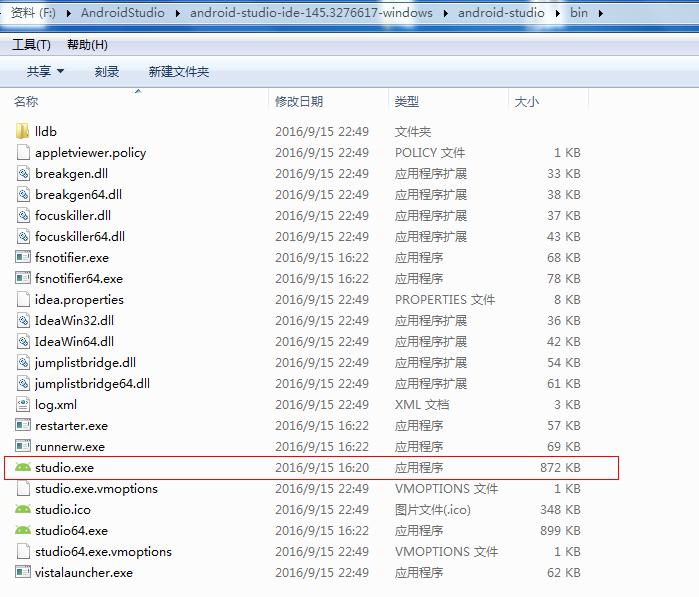The height and width of the screenshot is (597, 699).
Task: Click the IdeaWin64.dll icon
Action: (x=23, y=341)
